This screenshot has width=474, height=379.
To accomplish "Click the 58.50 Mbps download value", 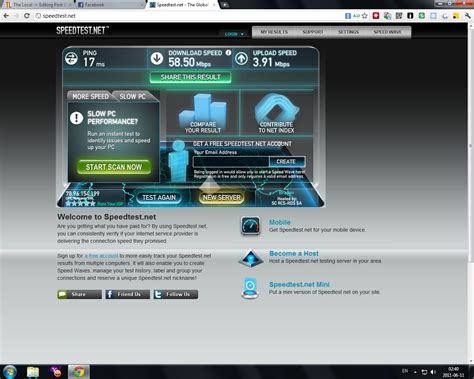I will [189, 62].
